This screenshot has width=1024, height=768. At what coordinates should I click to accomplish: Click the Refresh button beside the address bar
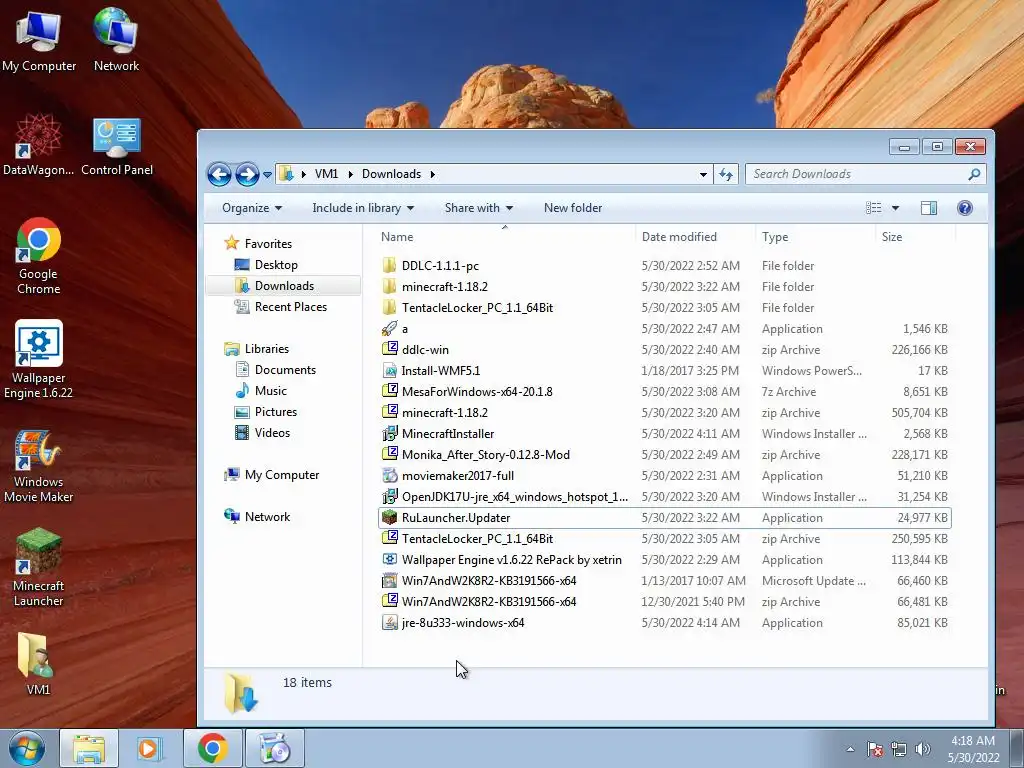pyautogui.click(x=726, y=174)
